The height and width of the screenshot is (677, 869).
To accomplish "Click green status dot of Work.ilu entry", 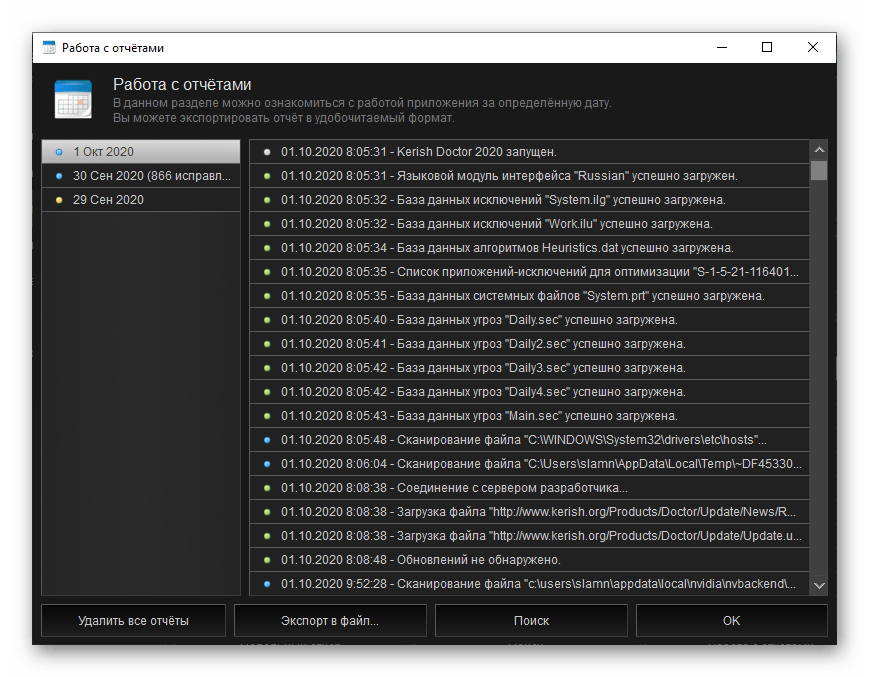I will point(267,224).
